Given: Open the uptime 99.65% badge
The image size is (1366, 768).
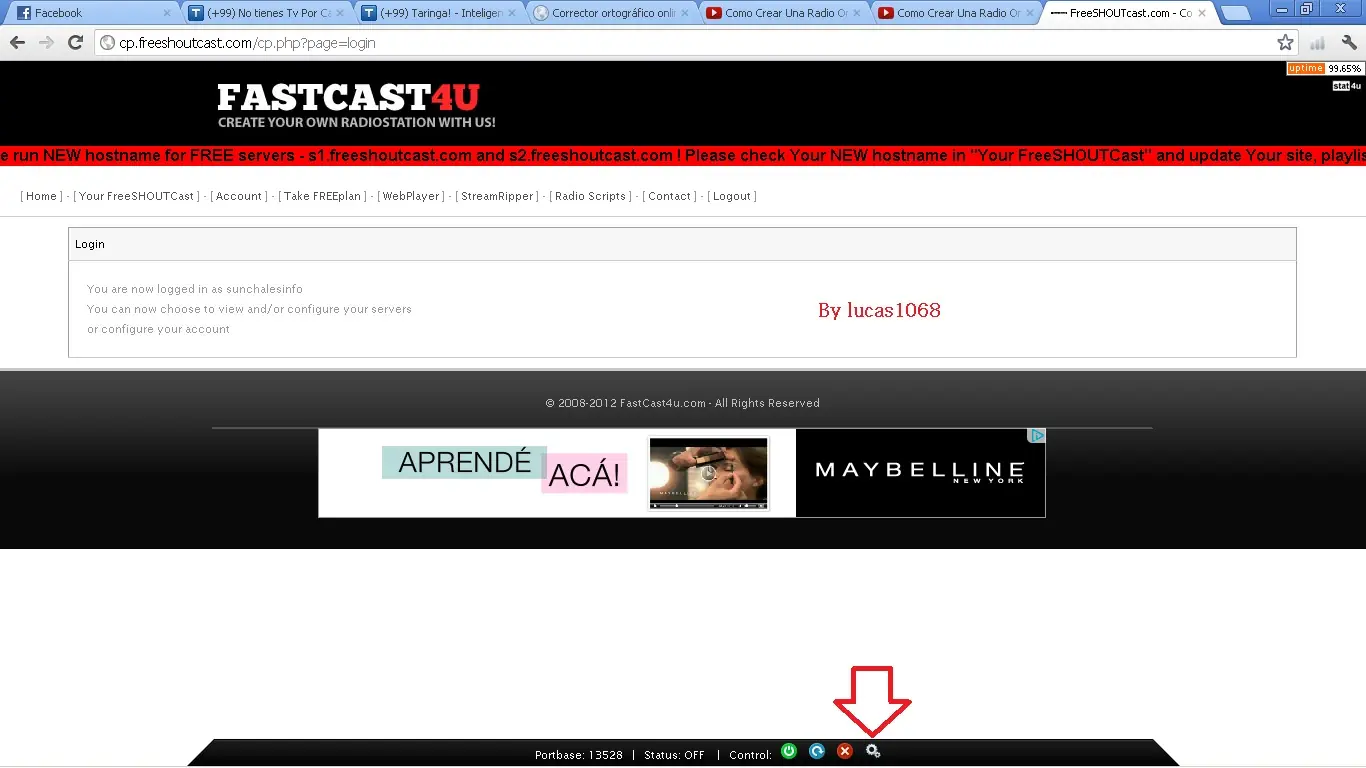Looking at the screenshot, I should (1324, 69).
